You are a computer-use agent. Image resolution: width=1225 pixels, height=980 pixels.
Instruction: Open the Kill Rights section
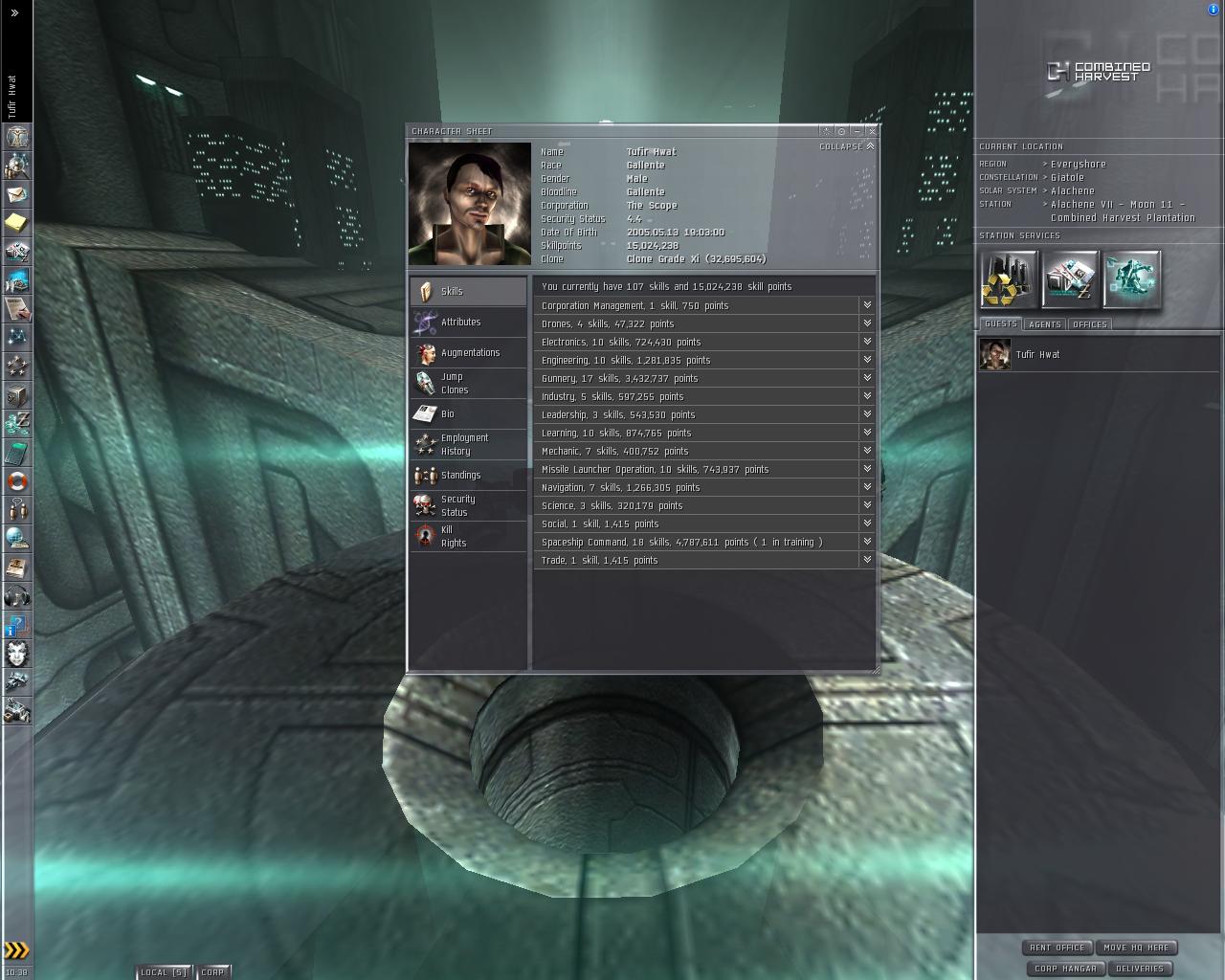[x=468, y=536]
